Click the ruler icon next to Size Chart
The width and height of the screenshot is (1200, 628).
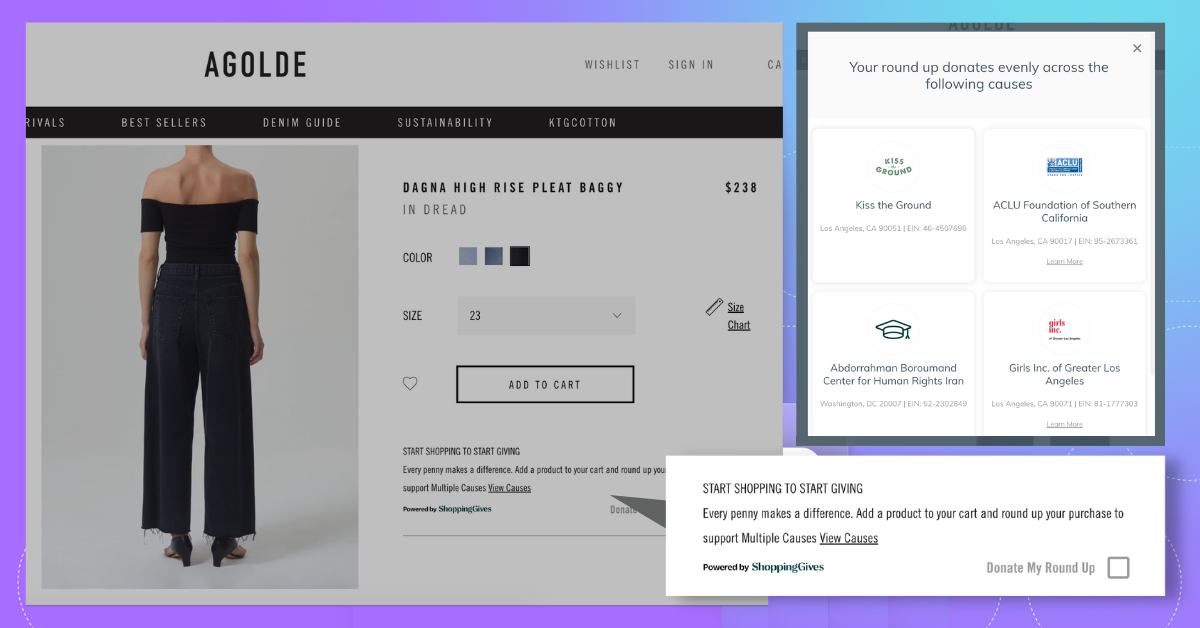point(714,307)
